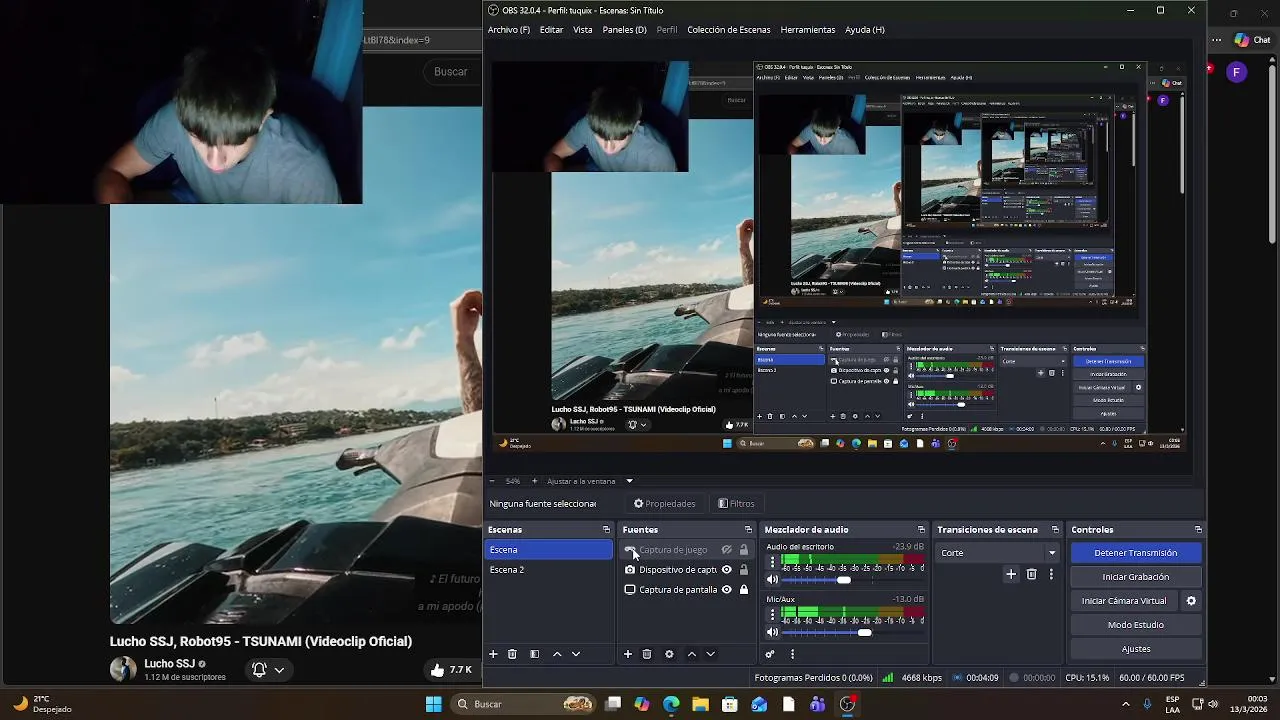Move source down in Fuentes panel
Screen dimensions: 1280x720
pyautogui.click(x=710, y=654)
